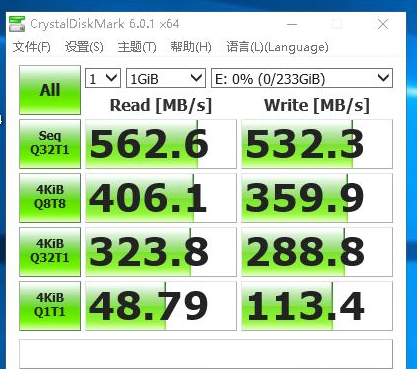This screenshot has width=417, height=369.
Task: Open the 设置(S) menu
Action: click(84, 47)
